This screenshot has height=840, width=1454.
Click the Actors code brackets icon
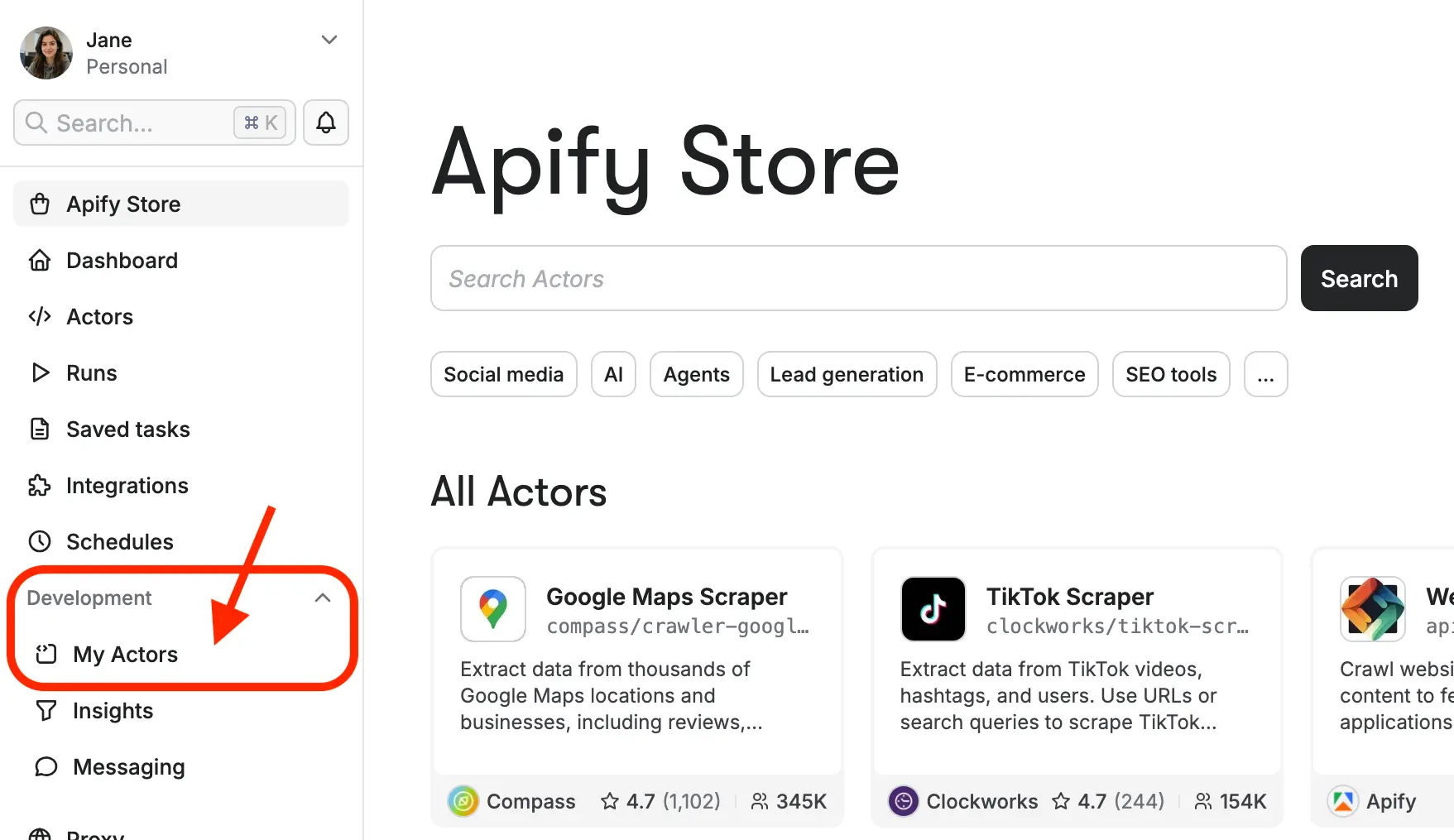click(x=40, y=316)
